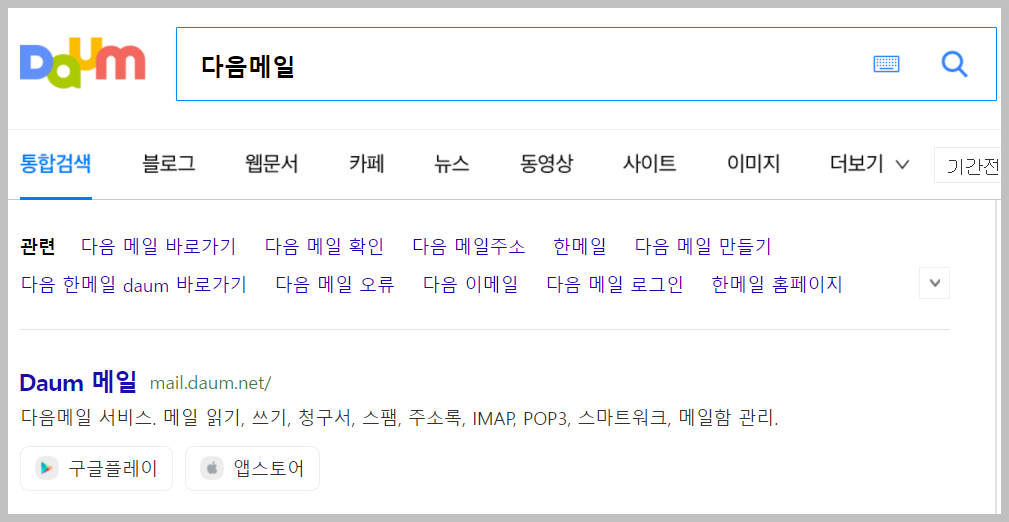Expand related searches with chevron button
The image size is (1009, 522).
pyautogui.click(x=934, y=283)
